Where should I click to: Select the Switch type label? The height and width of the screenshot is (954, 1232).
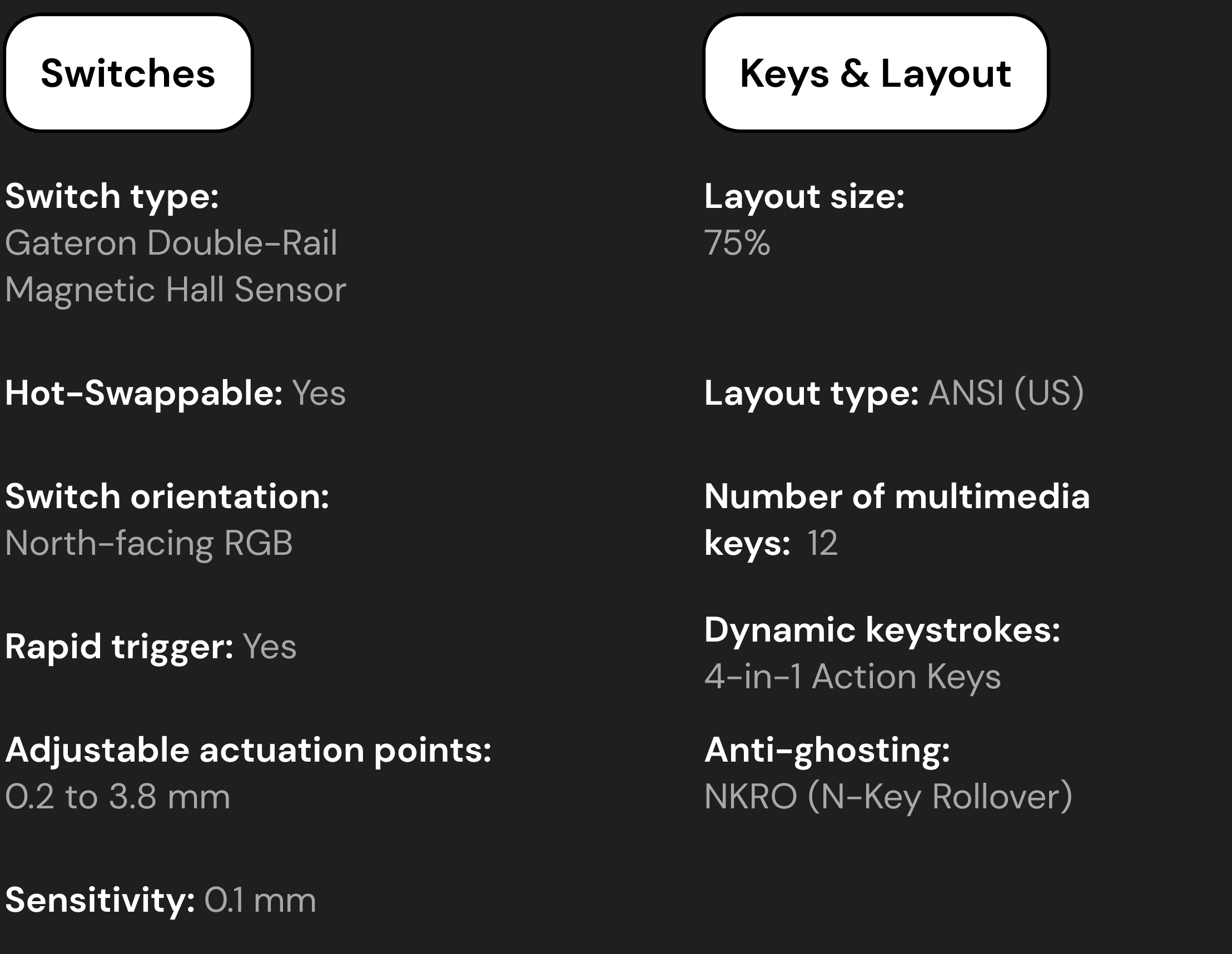pyautogui.click(x=112, y=197)
